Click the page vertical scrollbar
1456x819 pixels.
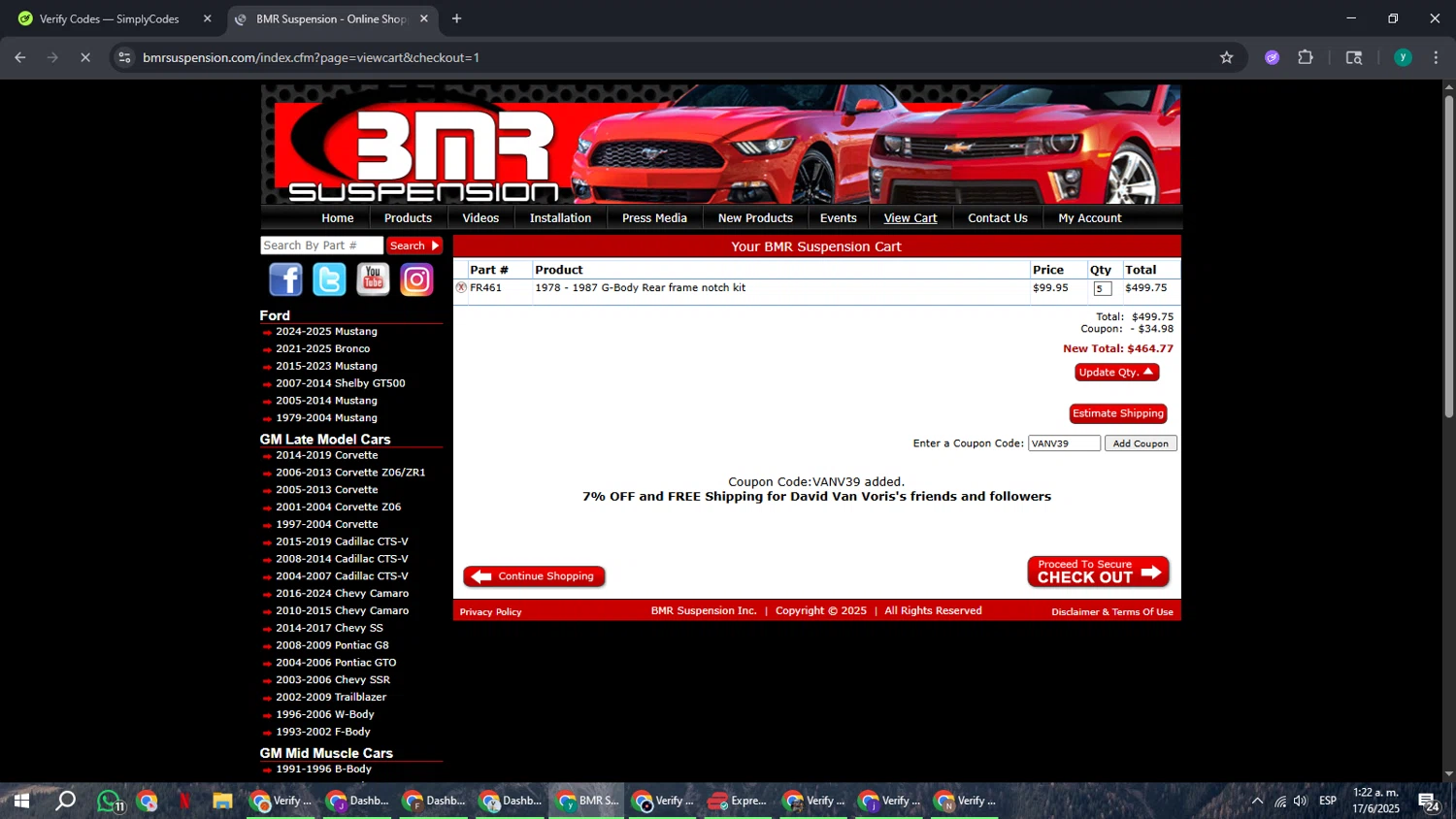click(x=1448, y=257)
